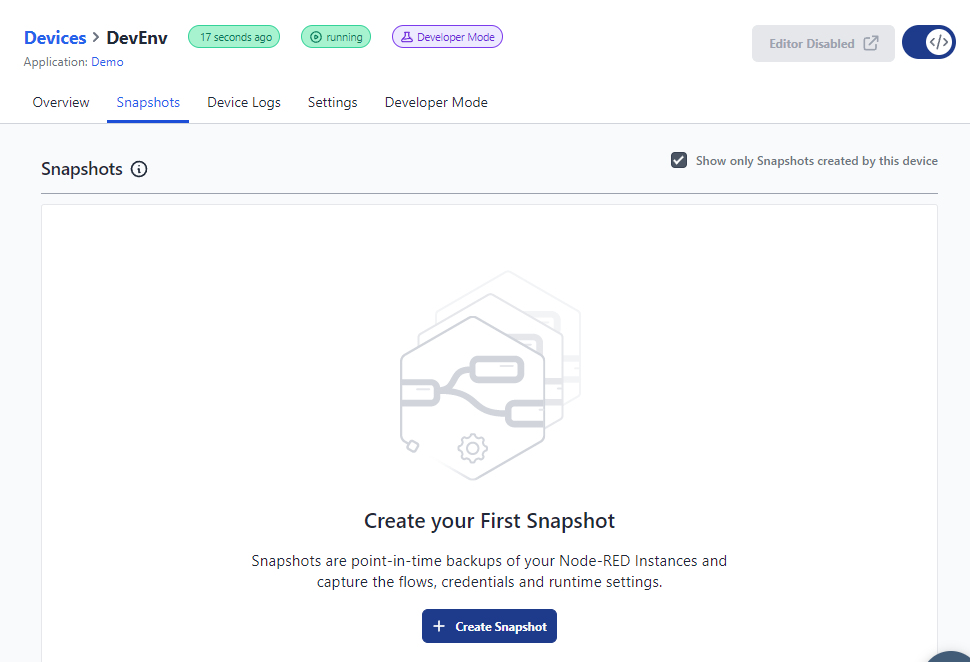Viewport: 970px width, 662px height.
Task: Click the breadcrumb chevron after Devices
Action: coord(96,37)
